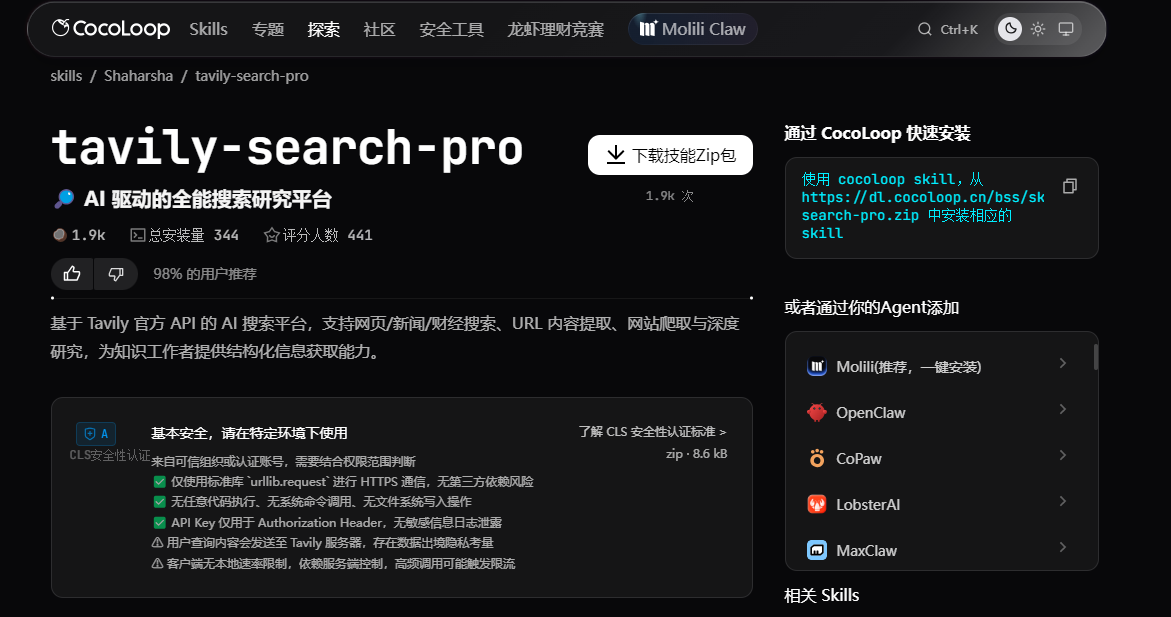Open the 专题 menu item
Screen dimensions: 1171x617
[268, 29]
